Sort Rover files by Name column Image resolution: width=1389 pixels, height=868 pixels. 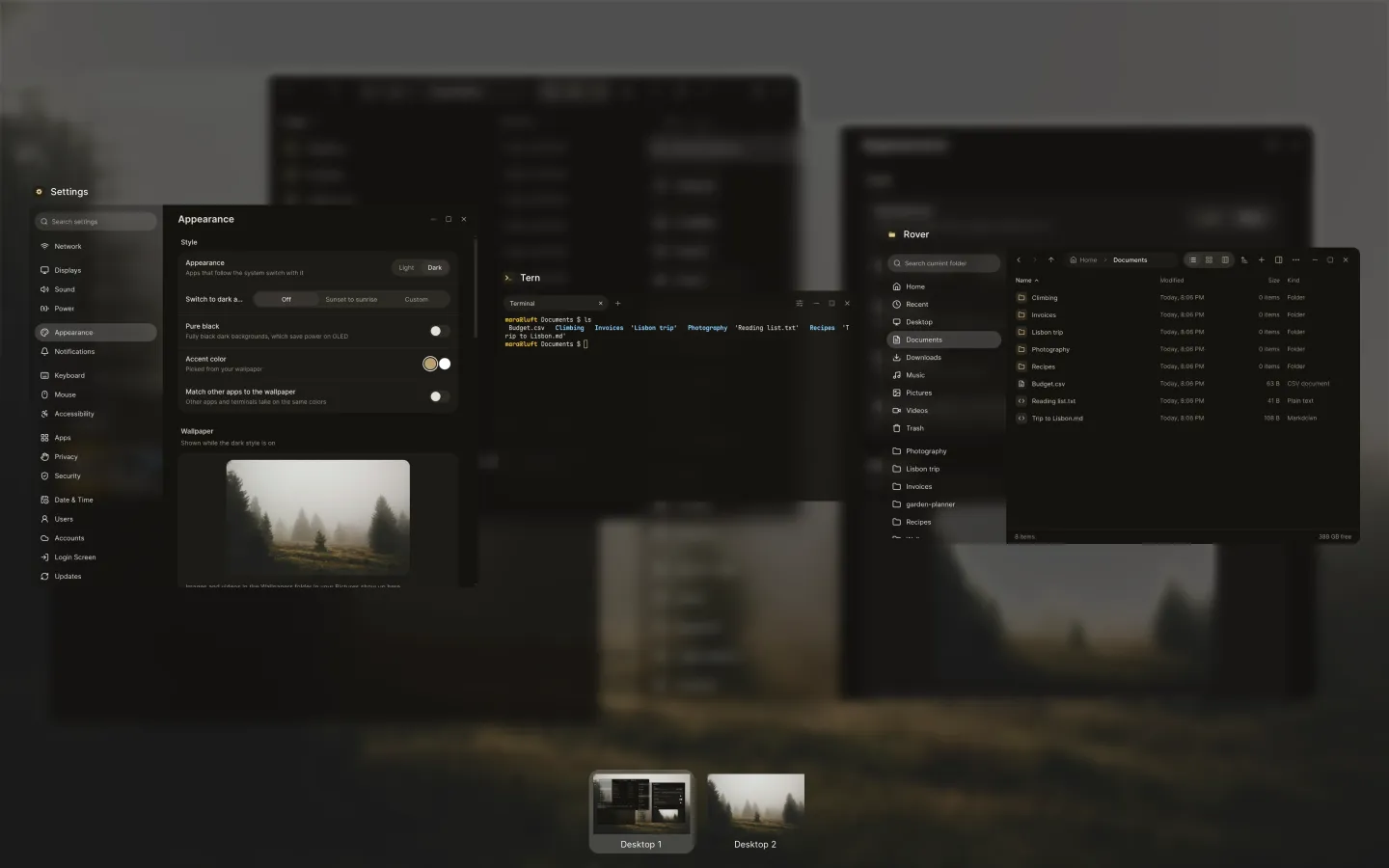[1026, 280]
